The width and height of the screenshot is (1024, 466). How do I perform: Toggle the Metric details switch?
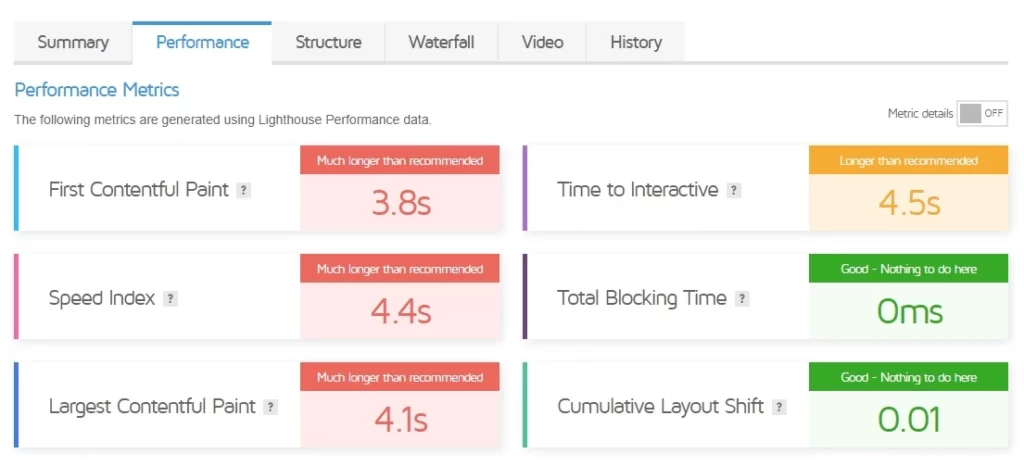coord(982,113)
